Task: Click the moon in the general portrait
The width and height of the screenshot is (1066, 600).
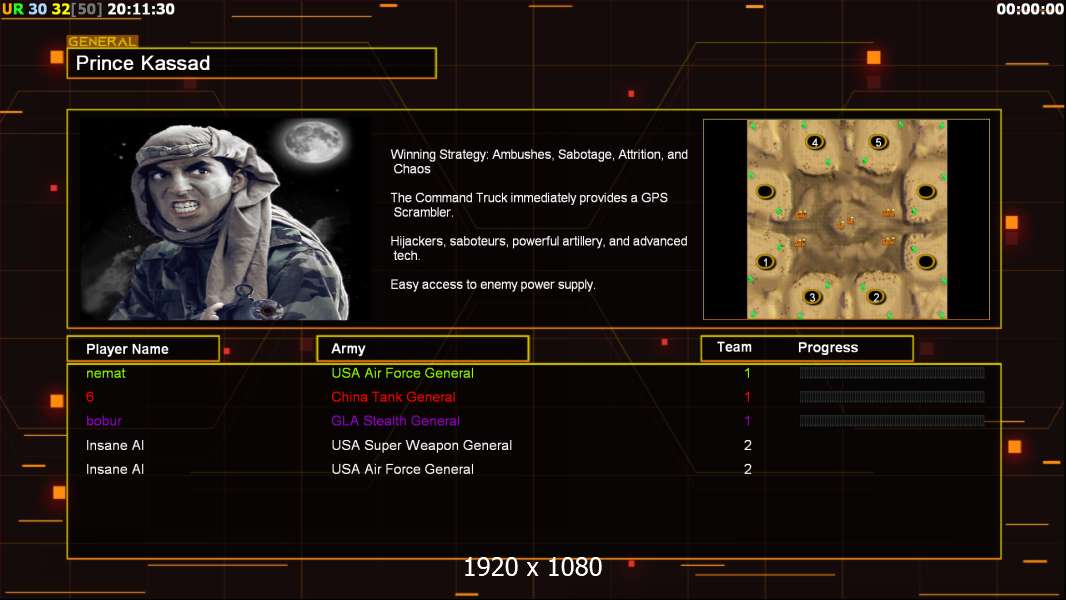Action: [x=314, y=141]
